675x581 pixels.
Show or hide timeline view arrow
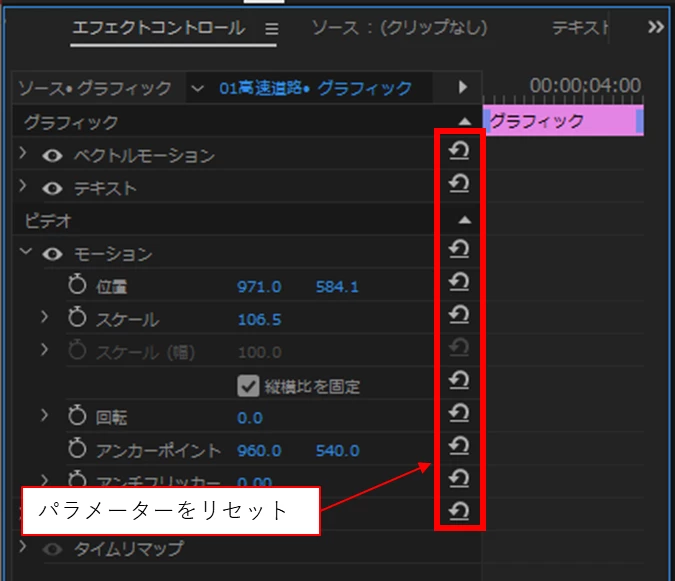[463, 87]
